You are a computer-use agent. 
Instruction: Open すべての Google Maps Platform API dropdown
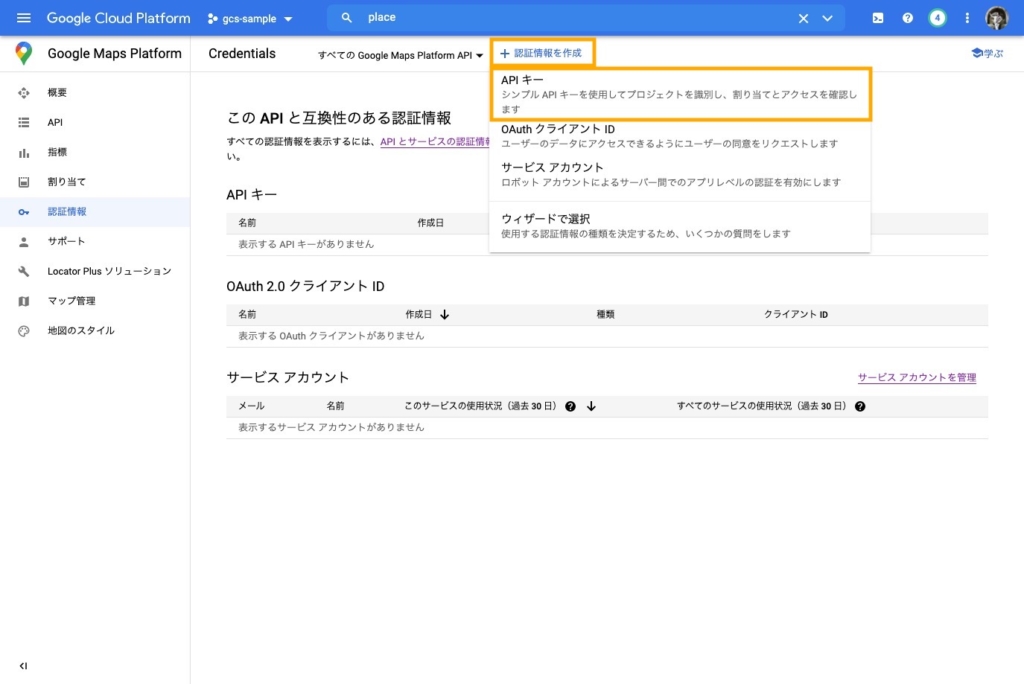click(x=400, y=56)
